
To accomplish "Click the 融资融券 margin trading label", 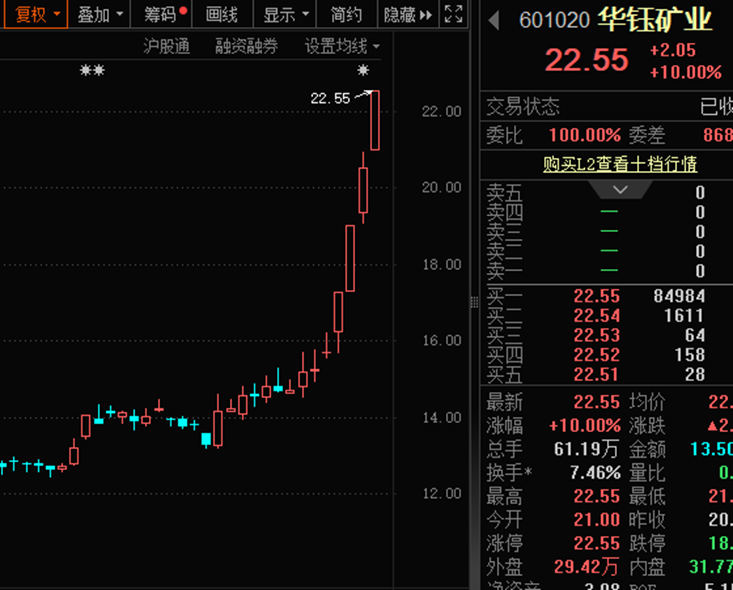I will pos(247,46).
